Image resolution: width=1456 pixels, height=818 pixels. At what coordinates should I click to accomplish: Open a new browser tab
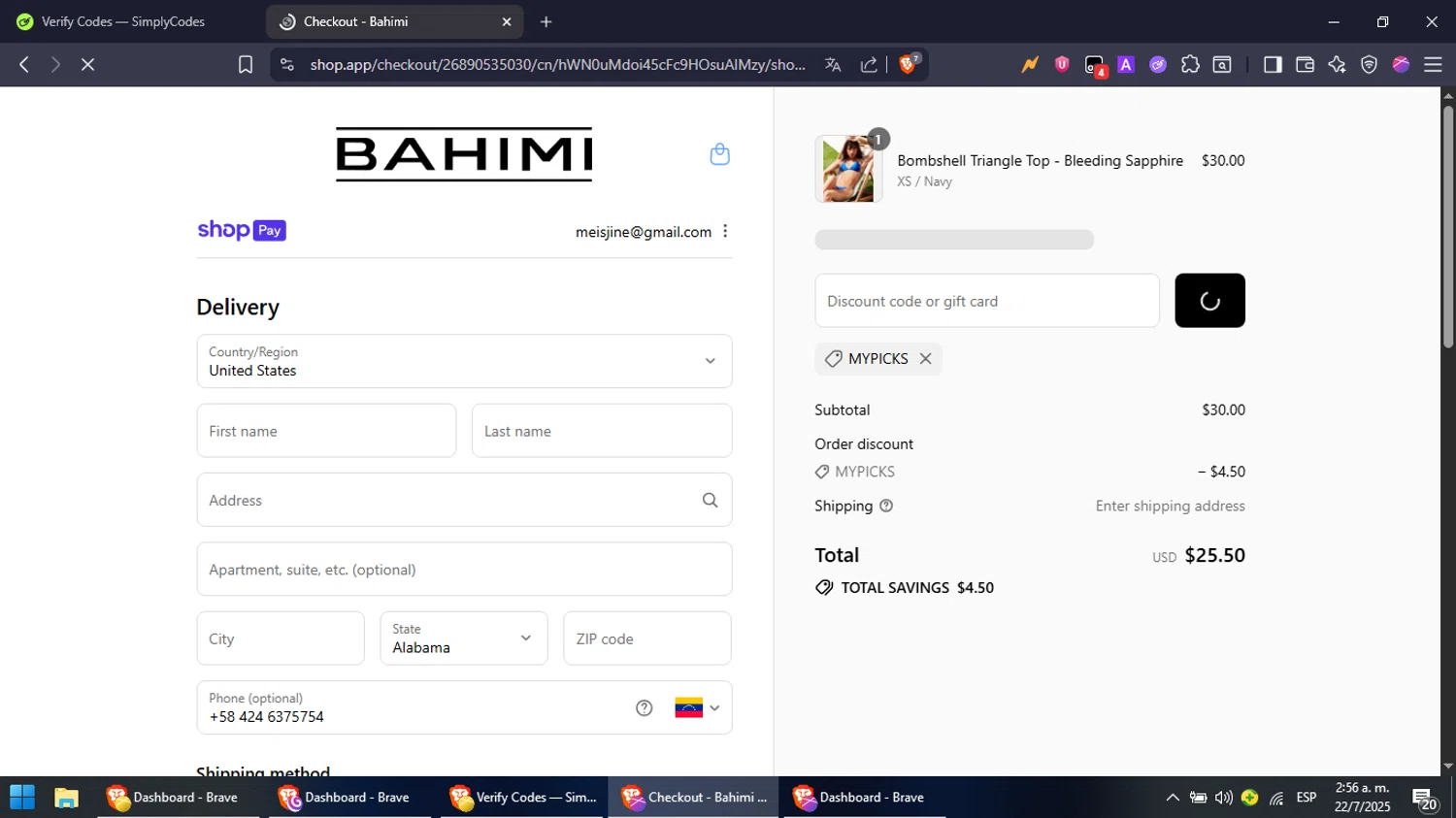point(546,21)
